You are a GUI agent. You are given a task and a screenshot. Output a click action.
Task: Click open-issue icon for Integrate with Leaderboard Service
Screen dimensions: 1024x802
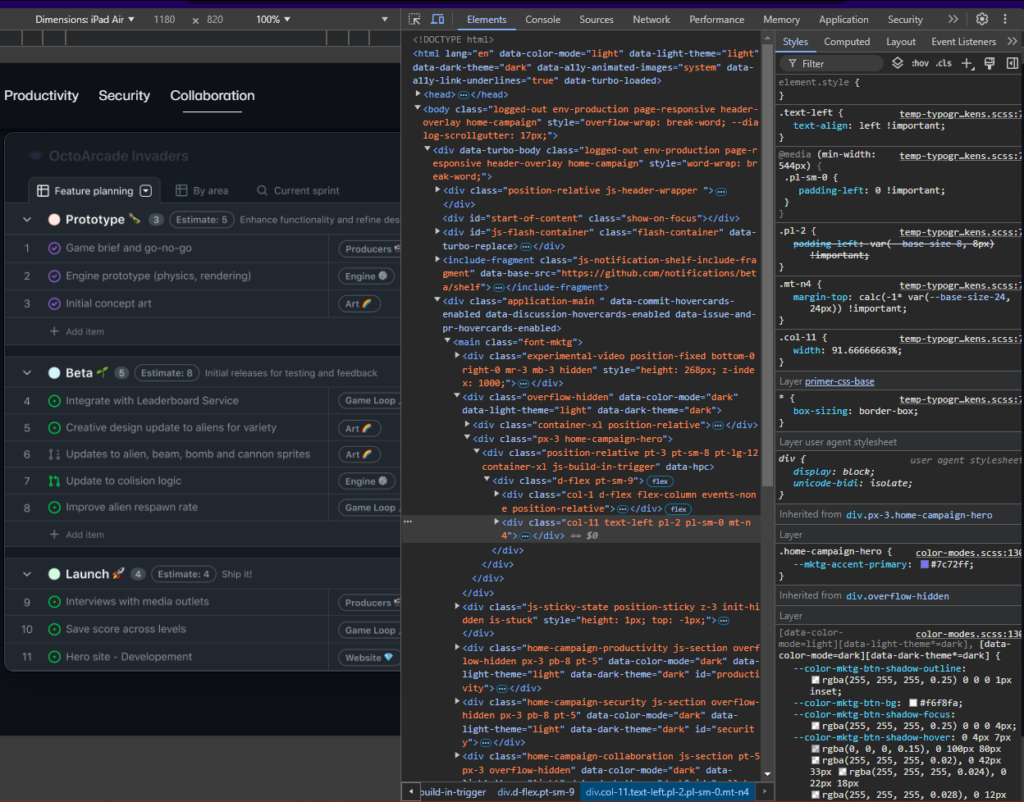tap(55, 401)
